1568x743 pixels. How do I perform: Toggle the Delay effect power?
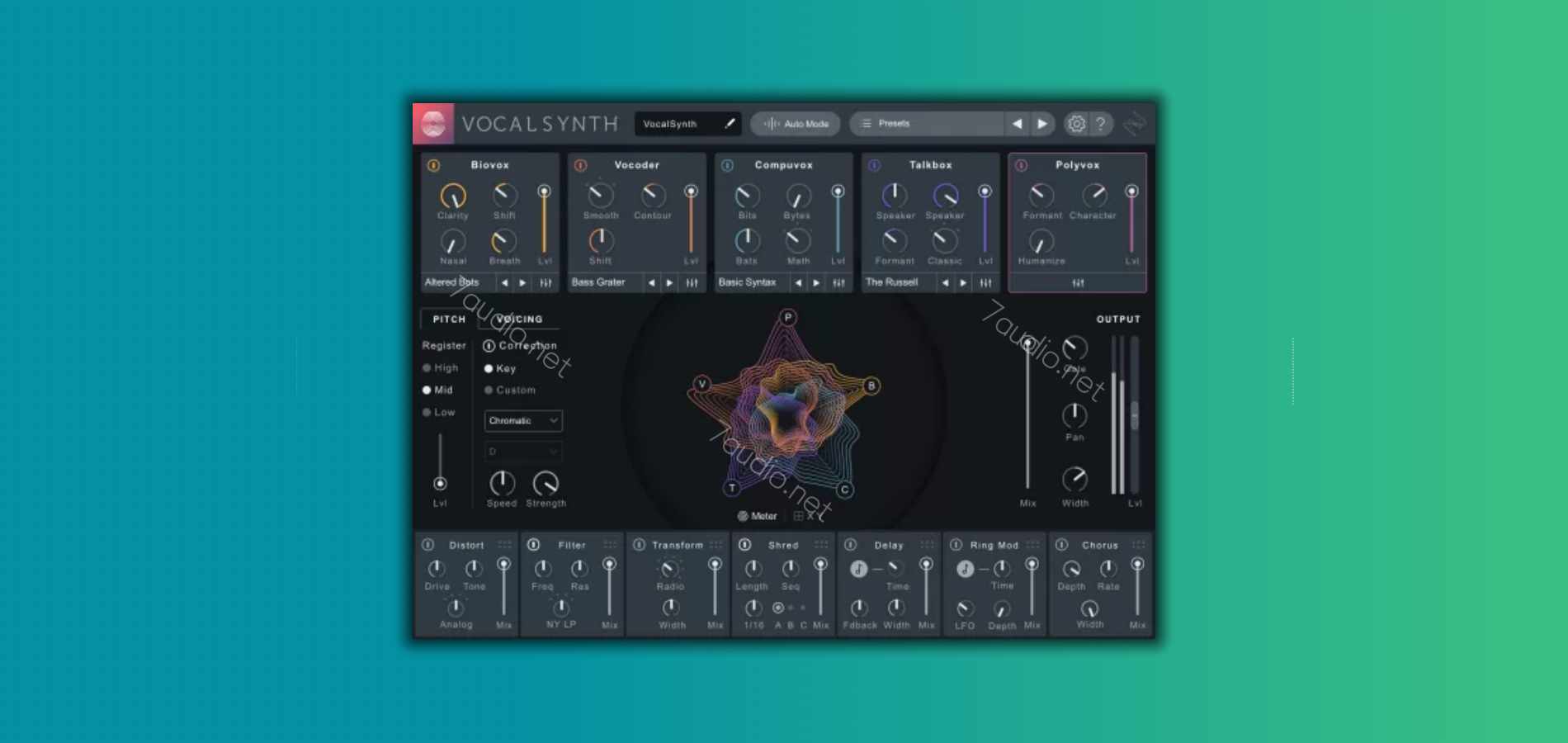[850, 545]
